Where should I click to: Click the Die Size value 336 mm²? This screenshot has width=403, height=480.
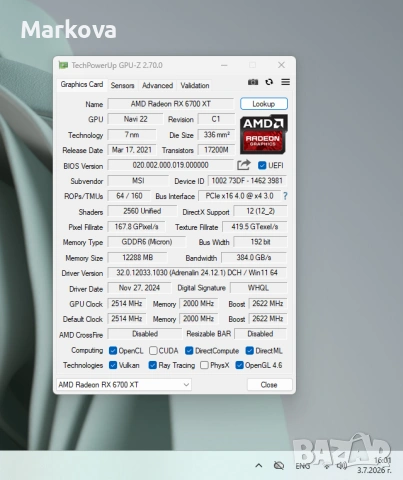click(216, 135)
